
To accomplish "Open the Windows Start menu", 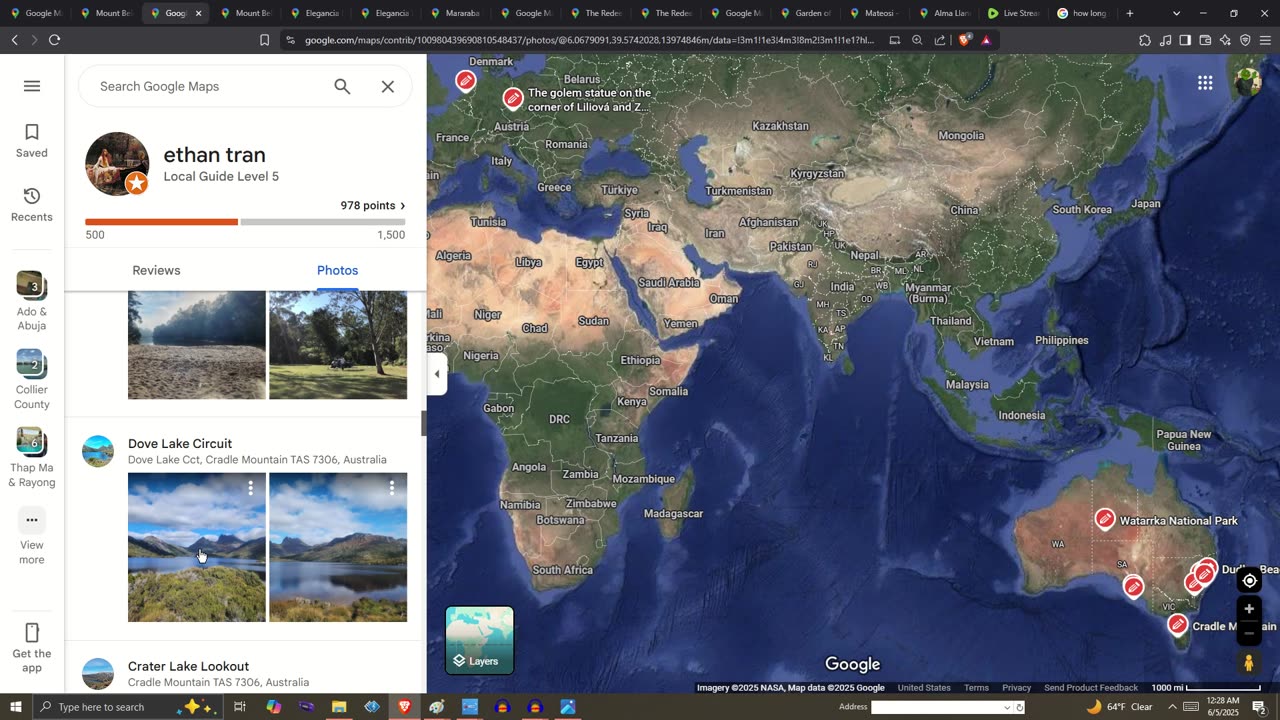I will tap(15, 707).
